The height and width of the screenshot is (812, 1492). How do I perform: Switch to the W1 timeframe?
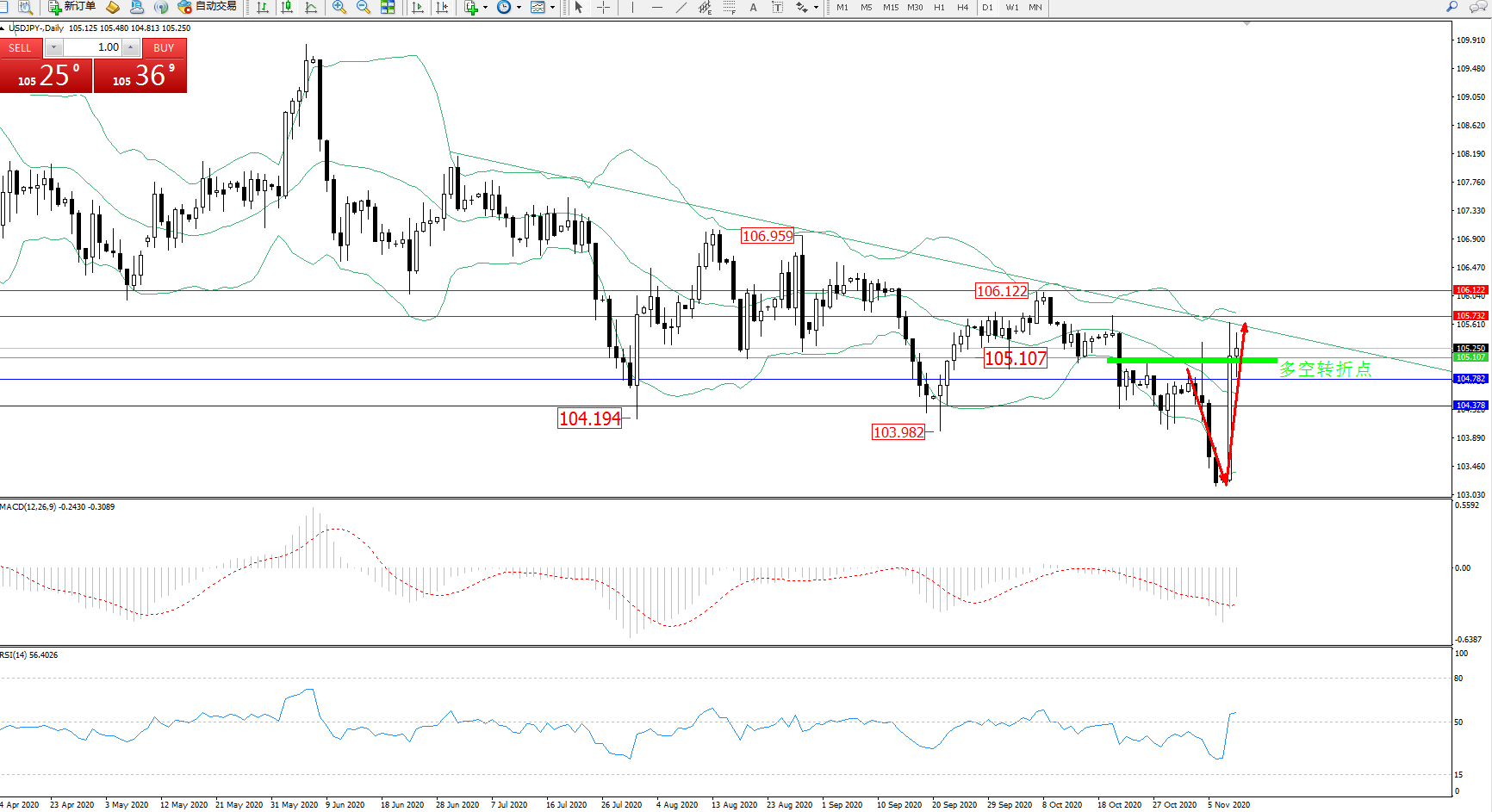[1011, 7]
